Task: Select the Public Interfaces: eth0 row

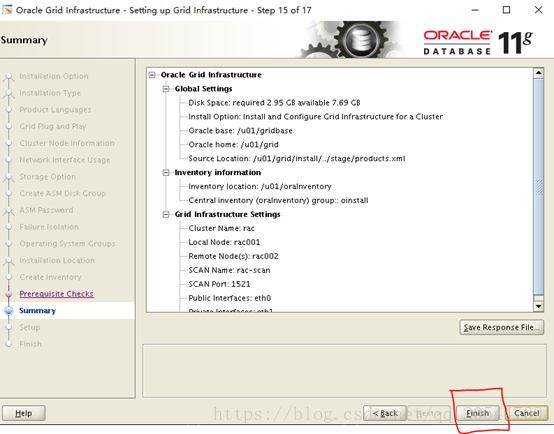Action: coord(229,298)
